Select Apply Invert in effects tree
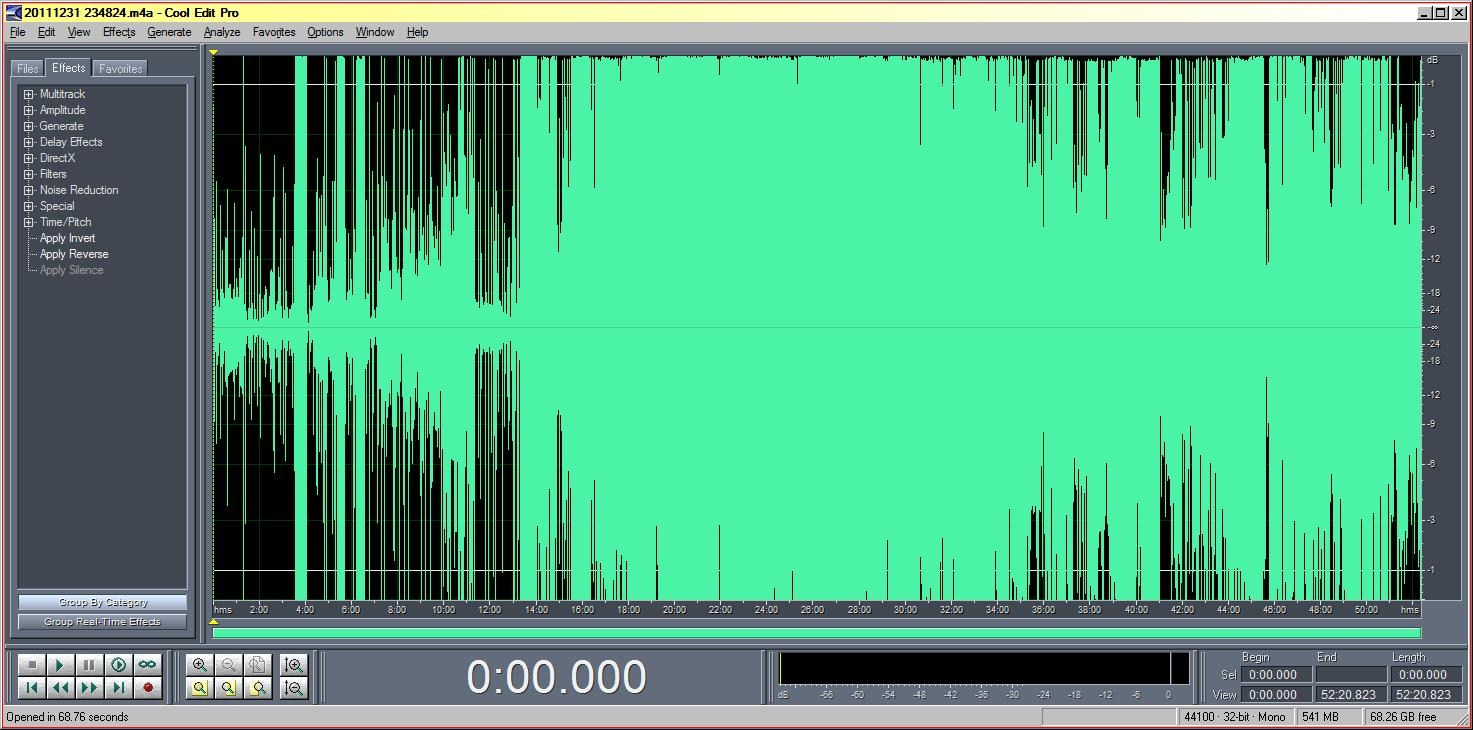Viewport: 1473px width, 730px height. (68, 238)
